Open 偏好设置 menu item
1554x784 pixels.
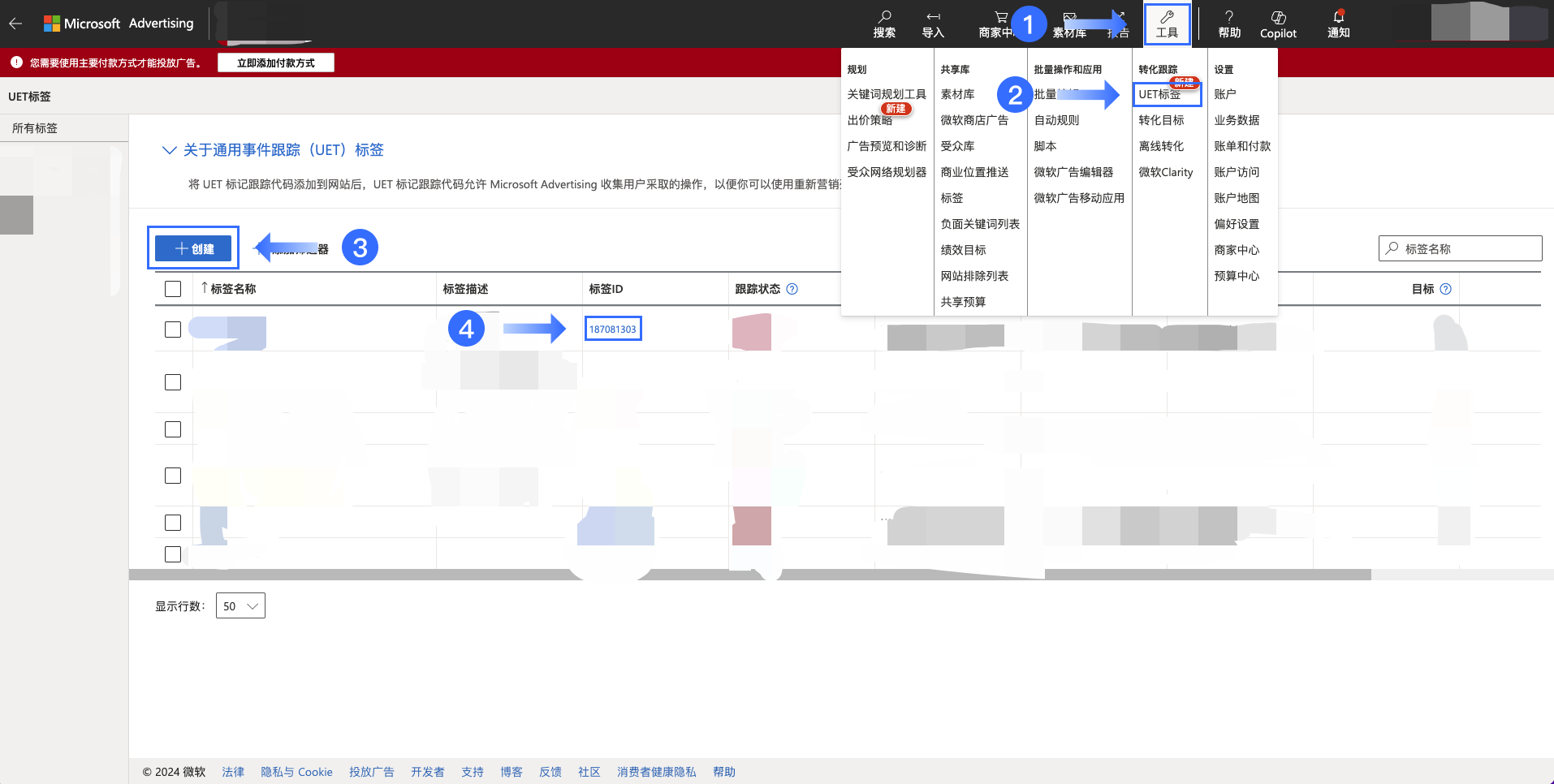1237,224
